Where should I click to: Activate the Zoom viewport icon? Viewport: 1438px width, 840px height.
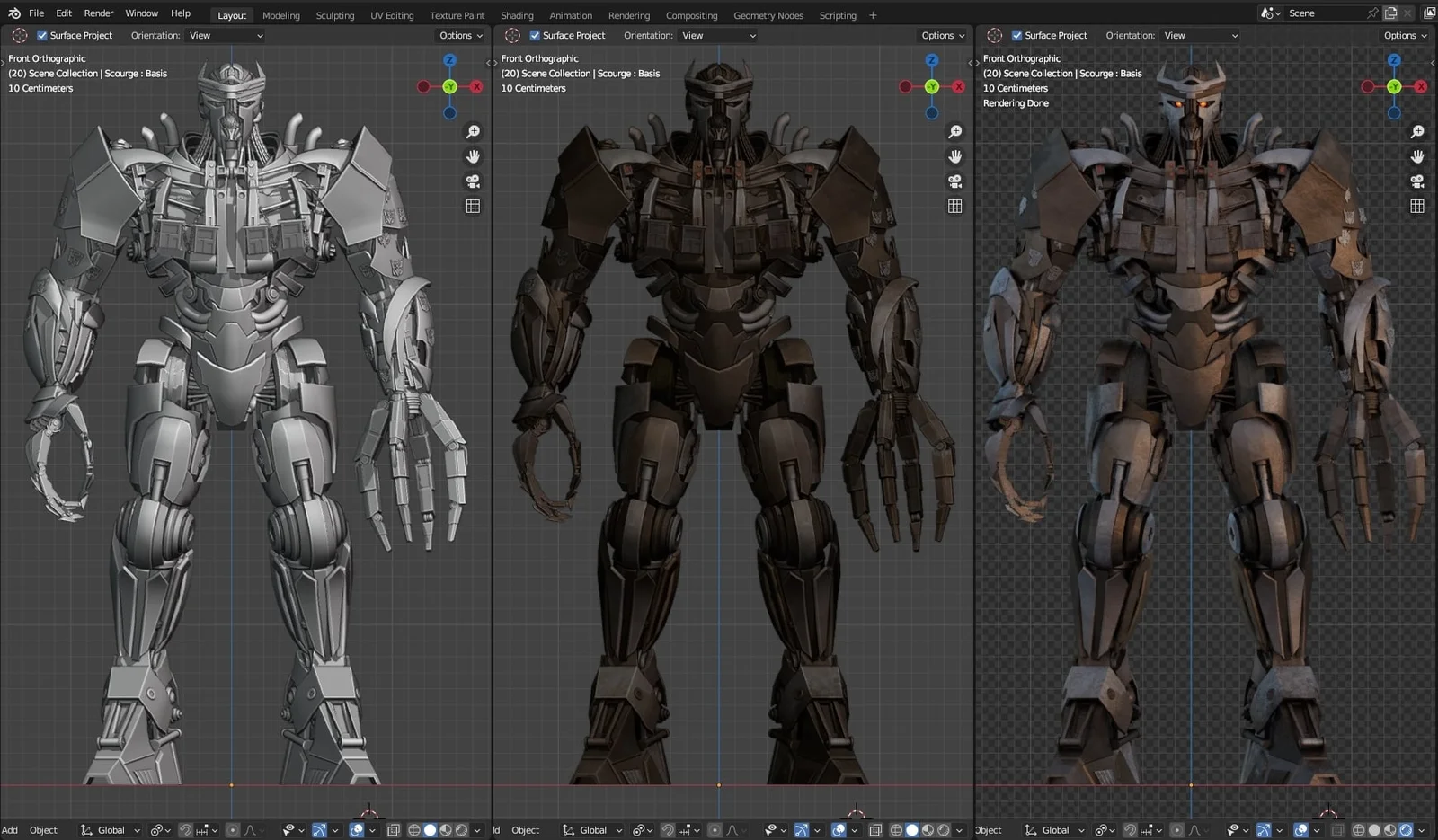point(474,130)
